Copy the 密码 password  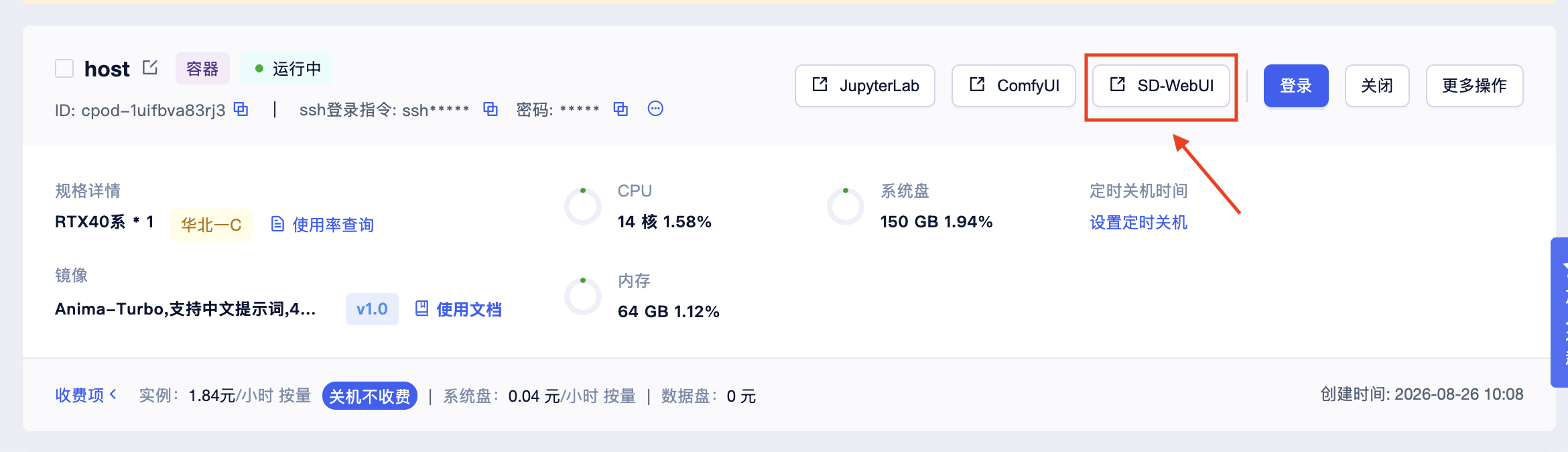pyautogui.click(x=620, y=109)
